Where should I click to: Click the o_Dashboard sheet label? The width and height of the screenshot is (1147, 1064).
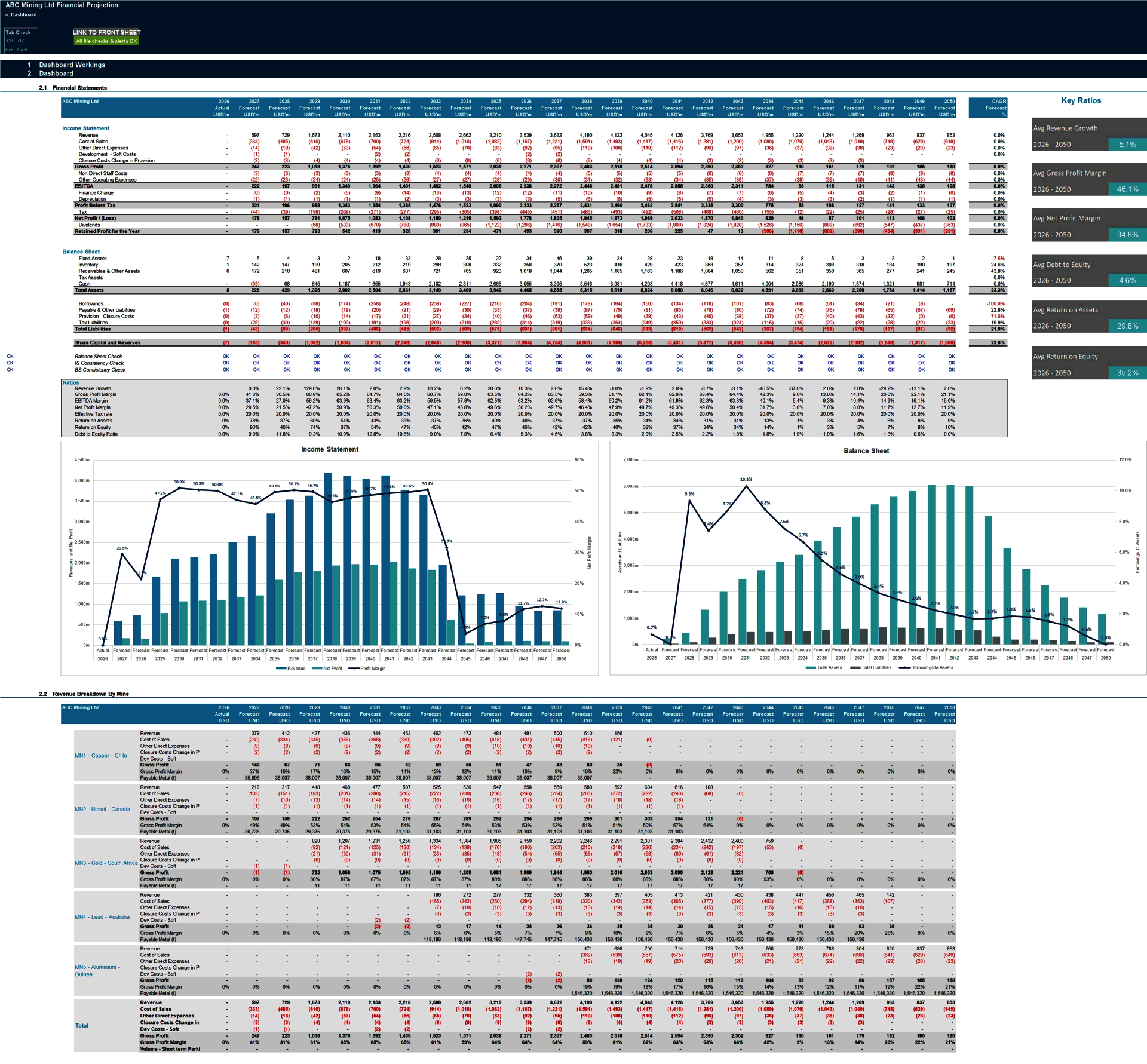pyautogui.click(x=20, y=14)
